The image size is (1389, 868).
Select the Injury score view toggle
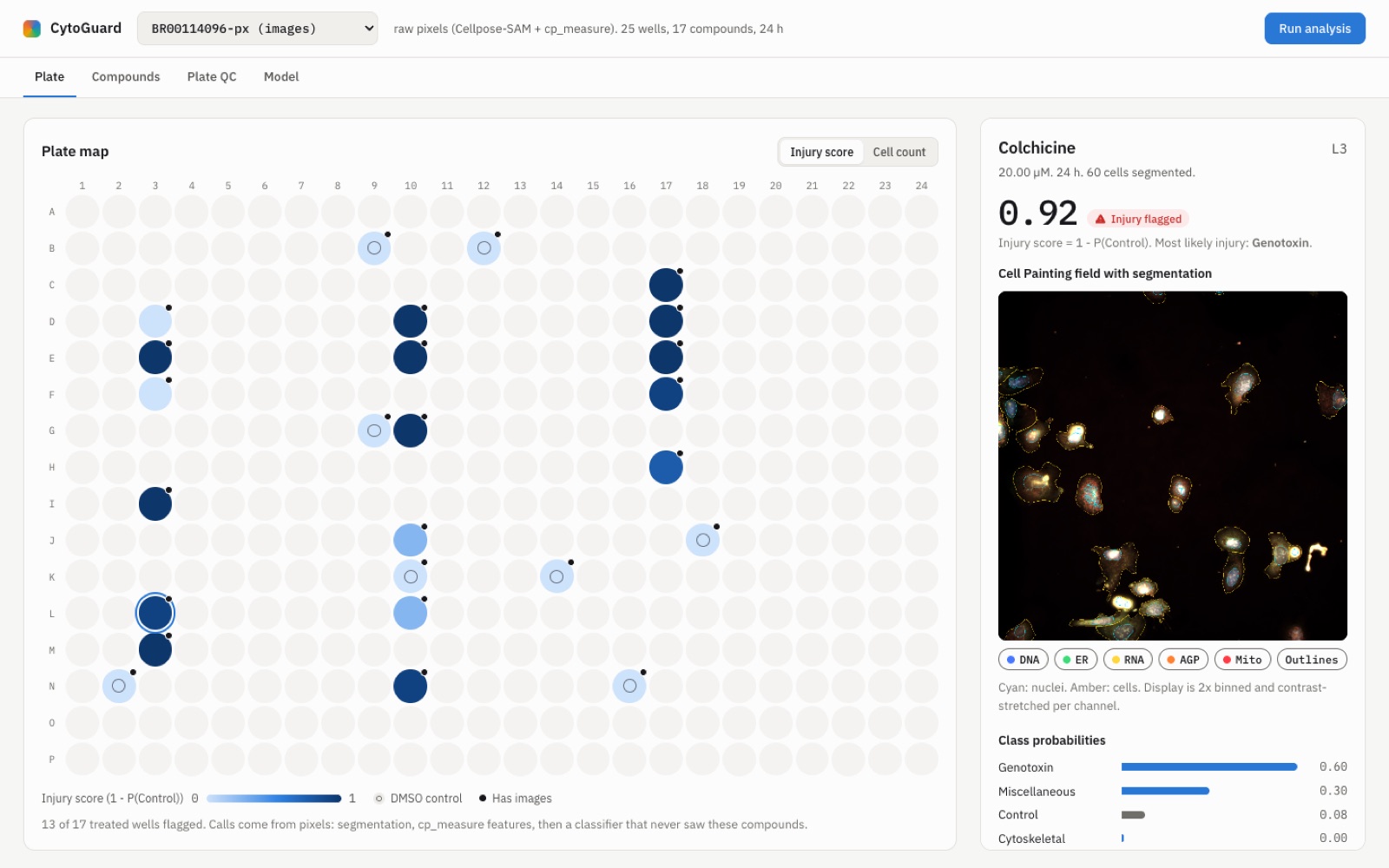tap(821, 152)
